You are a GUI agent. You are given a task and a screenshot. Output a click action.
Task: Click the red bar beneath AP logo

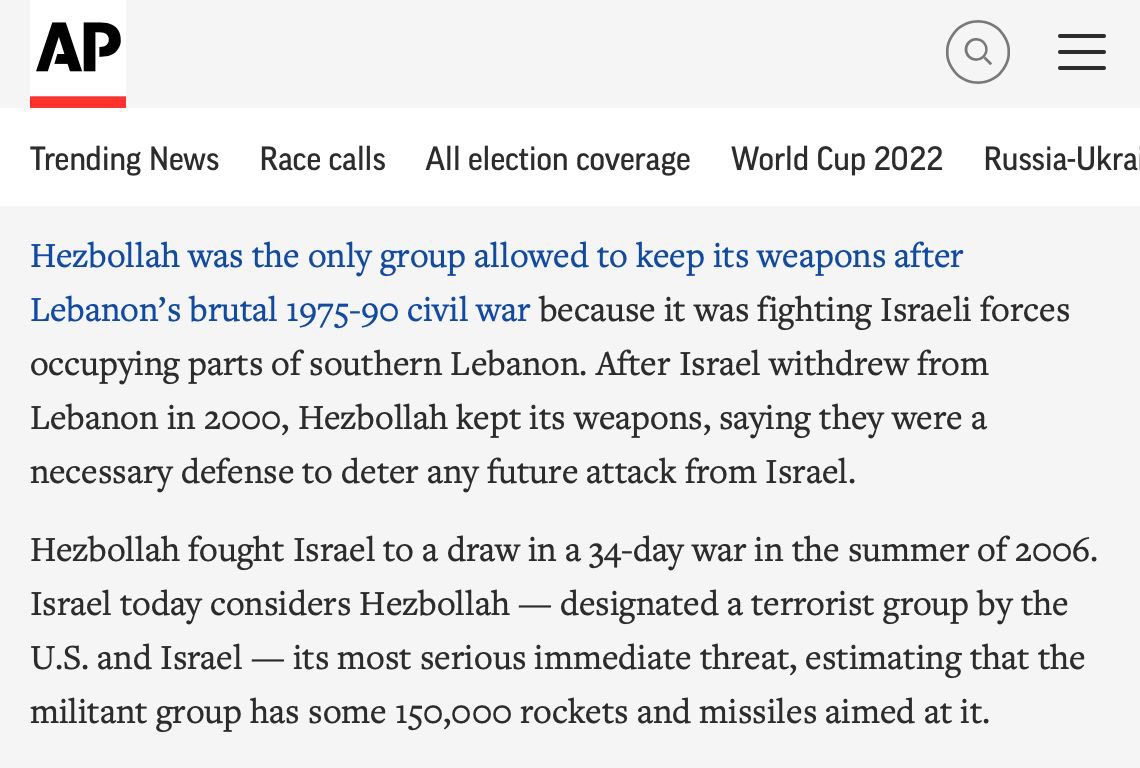(78, 102)
